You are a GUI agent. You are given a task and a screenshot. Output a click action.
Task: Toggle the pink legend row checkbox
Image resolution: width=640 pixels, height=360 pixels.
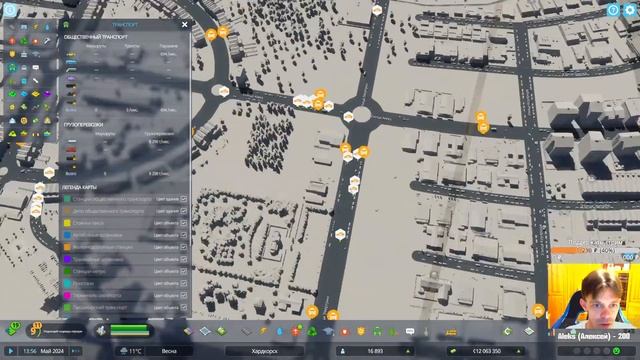click(184, 295)
